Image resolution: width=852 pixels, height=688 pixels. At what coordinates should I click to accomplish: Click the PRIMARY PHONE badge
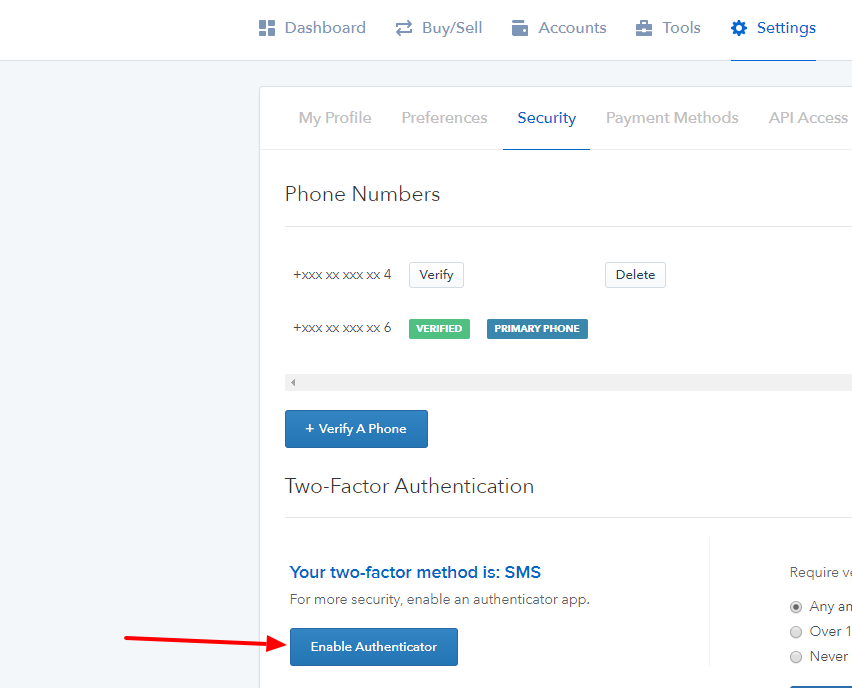pos(537,328)
